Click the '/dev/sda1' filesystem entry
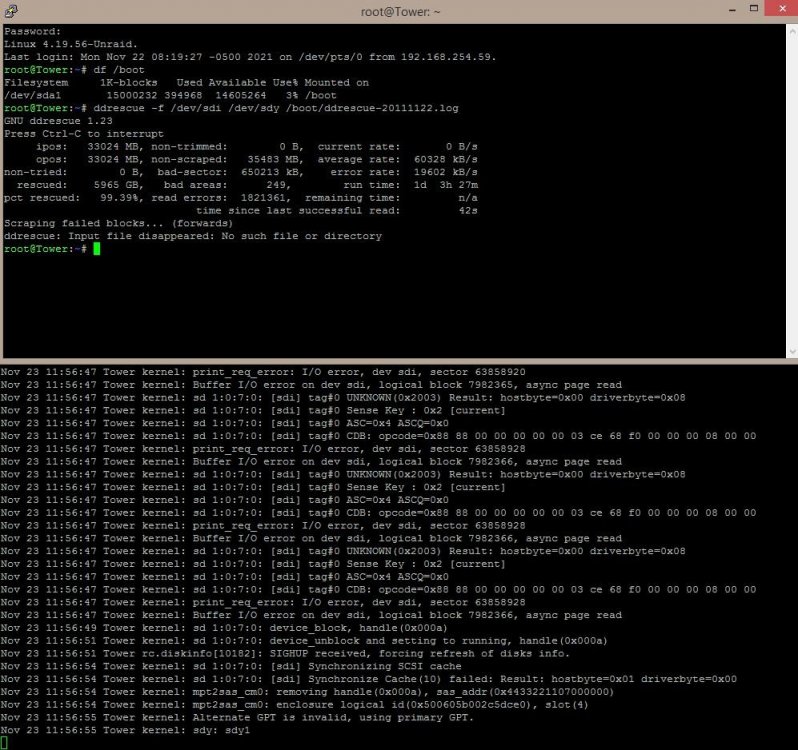Screen dimensions: 798x750 [x=32, y=95]
